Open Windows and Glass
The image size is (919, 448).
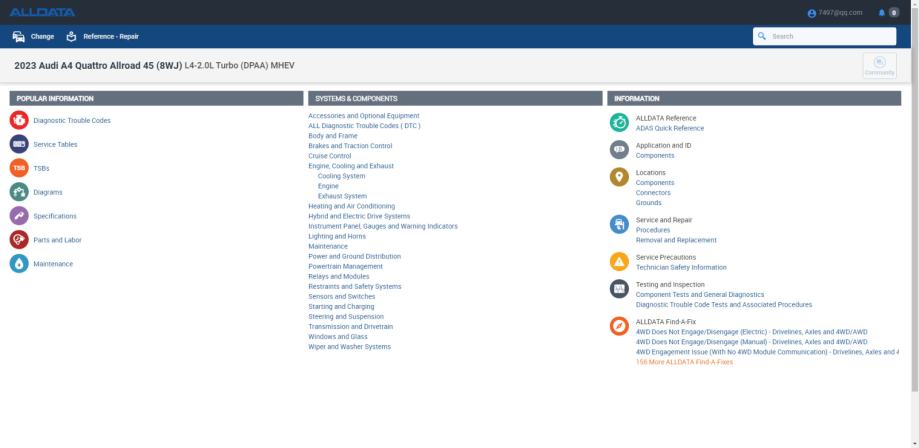point(338,337)
